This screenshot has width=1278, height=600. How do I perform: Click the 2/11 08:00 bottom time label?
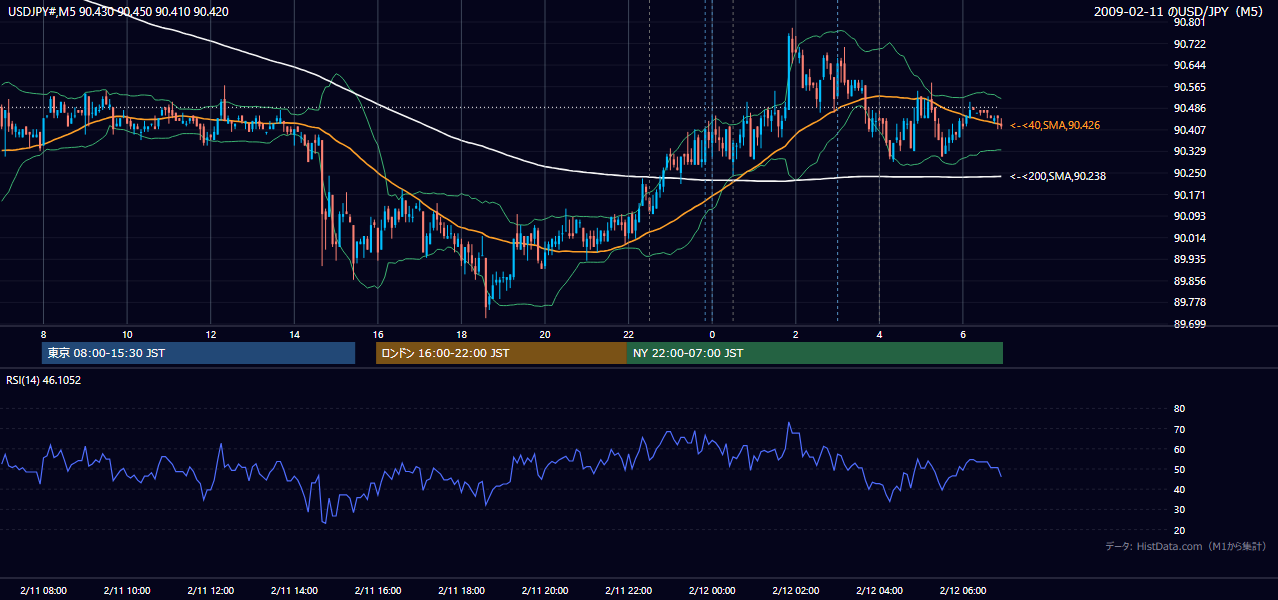click(x=43, y=591)
